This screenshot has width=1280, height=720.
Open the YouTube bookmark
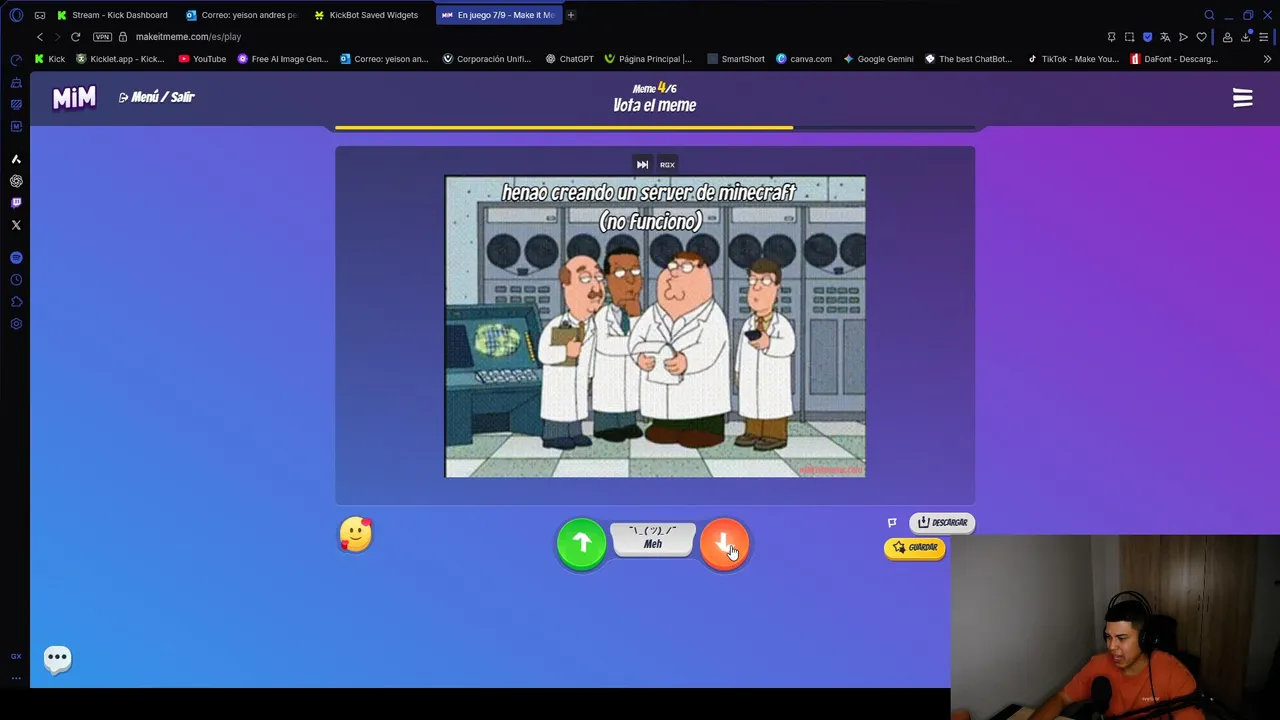pyautogui.click(x=202, y=59)
